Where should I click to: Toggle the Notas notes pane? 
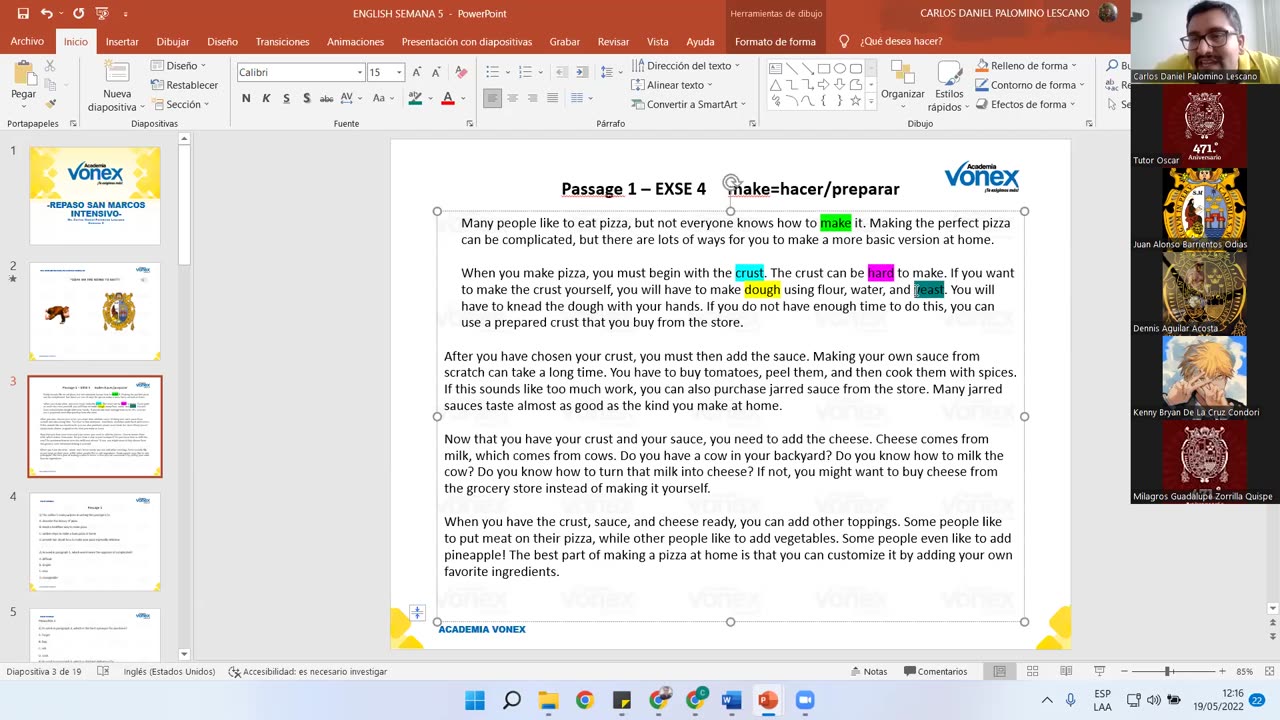coord(868,671)
